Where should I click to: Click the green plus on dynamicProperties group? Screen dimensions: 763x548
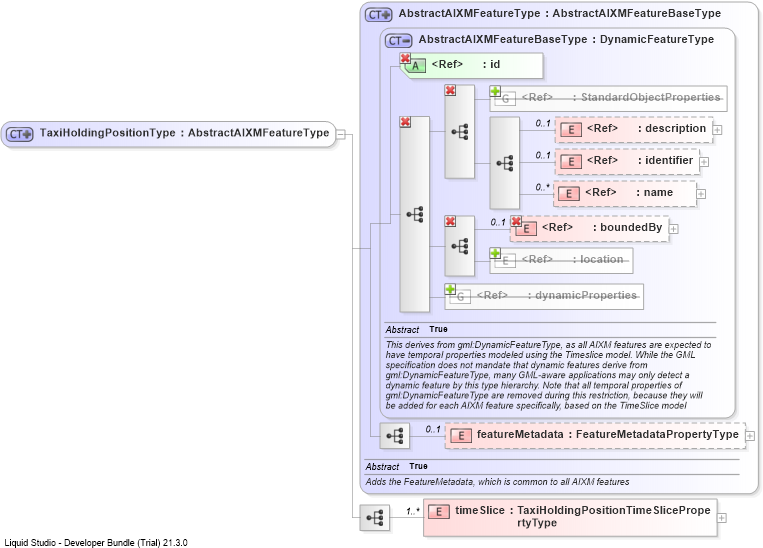450,289
